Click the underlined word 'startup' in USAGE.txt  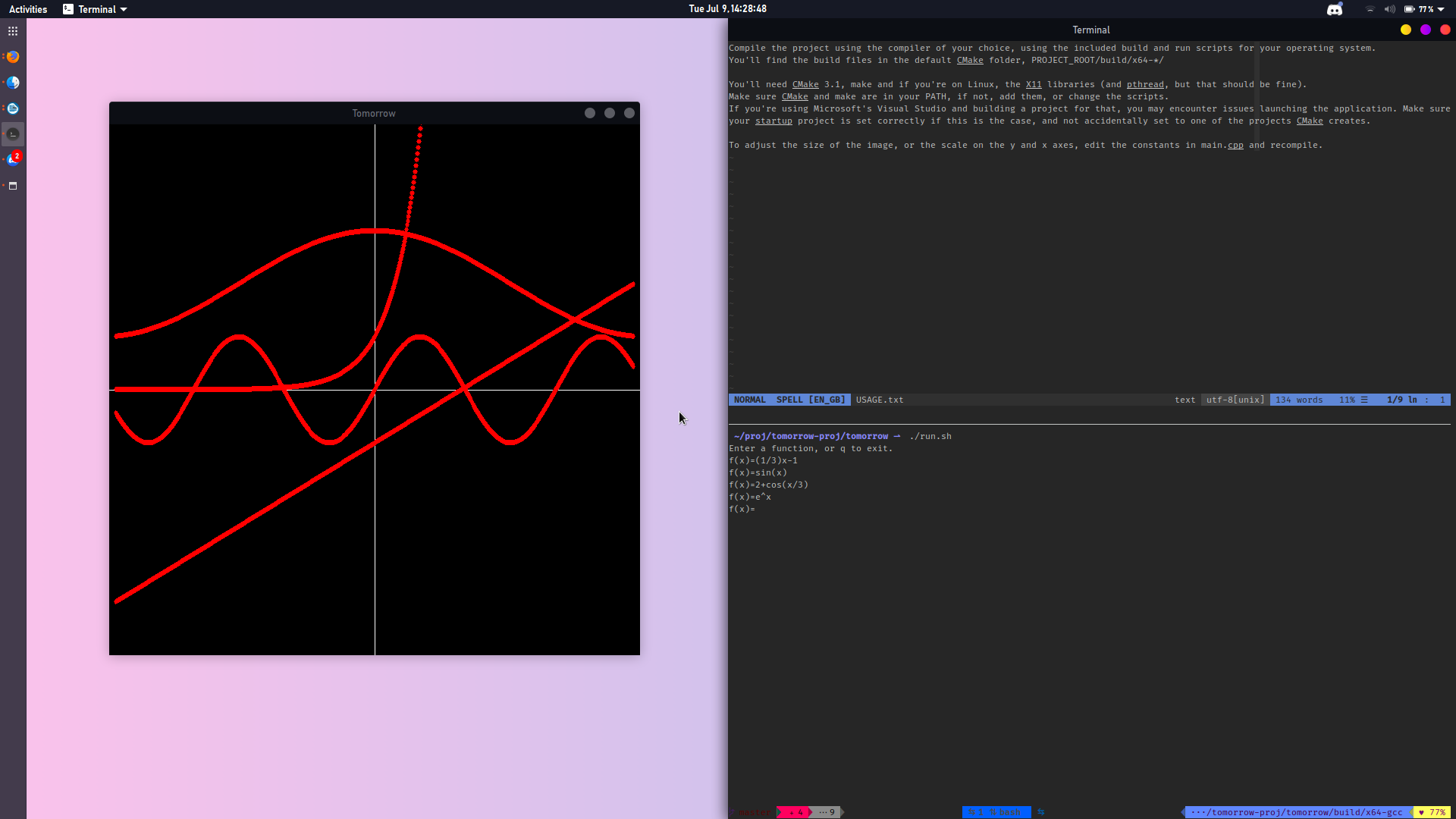click(x=773, y=121)
